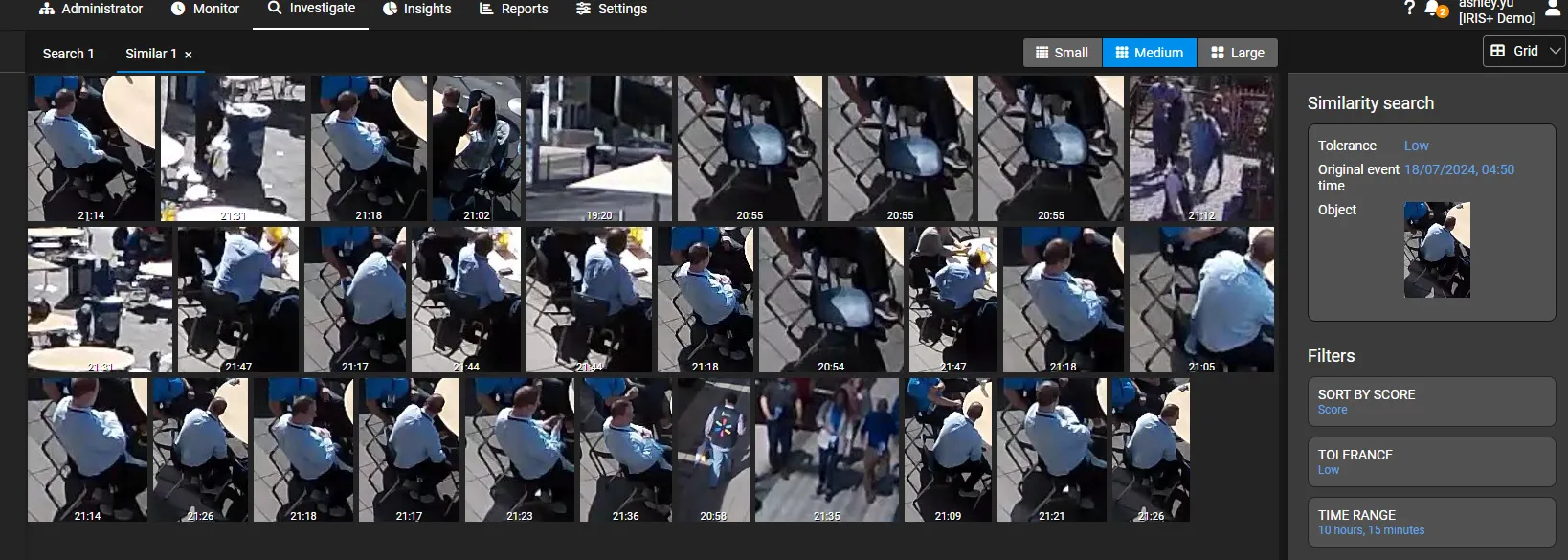This screenshot has width=1568, height=560.
Task: Select the Similar 1 tab
Action: coord(150,54)
